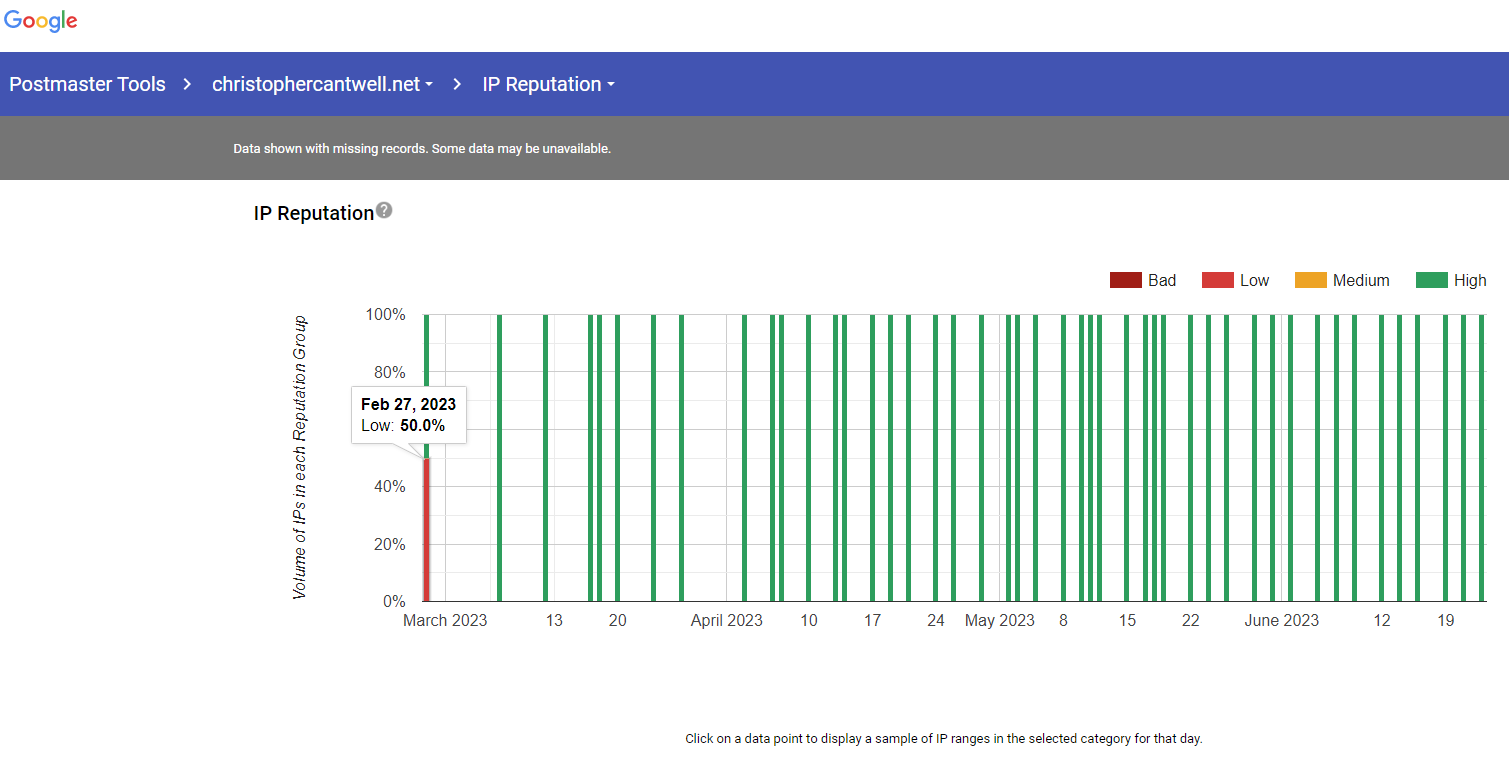Click the "100%" y-axis label
This screenshot has height=765, width=1509.
pos(386,315)
